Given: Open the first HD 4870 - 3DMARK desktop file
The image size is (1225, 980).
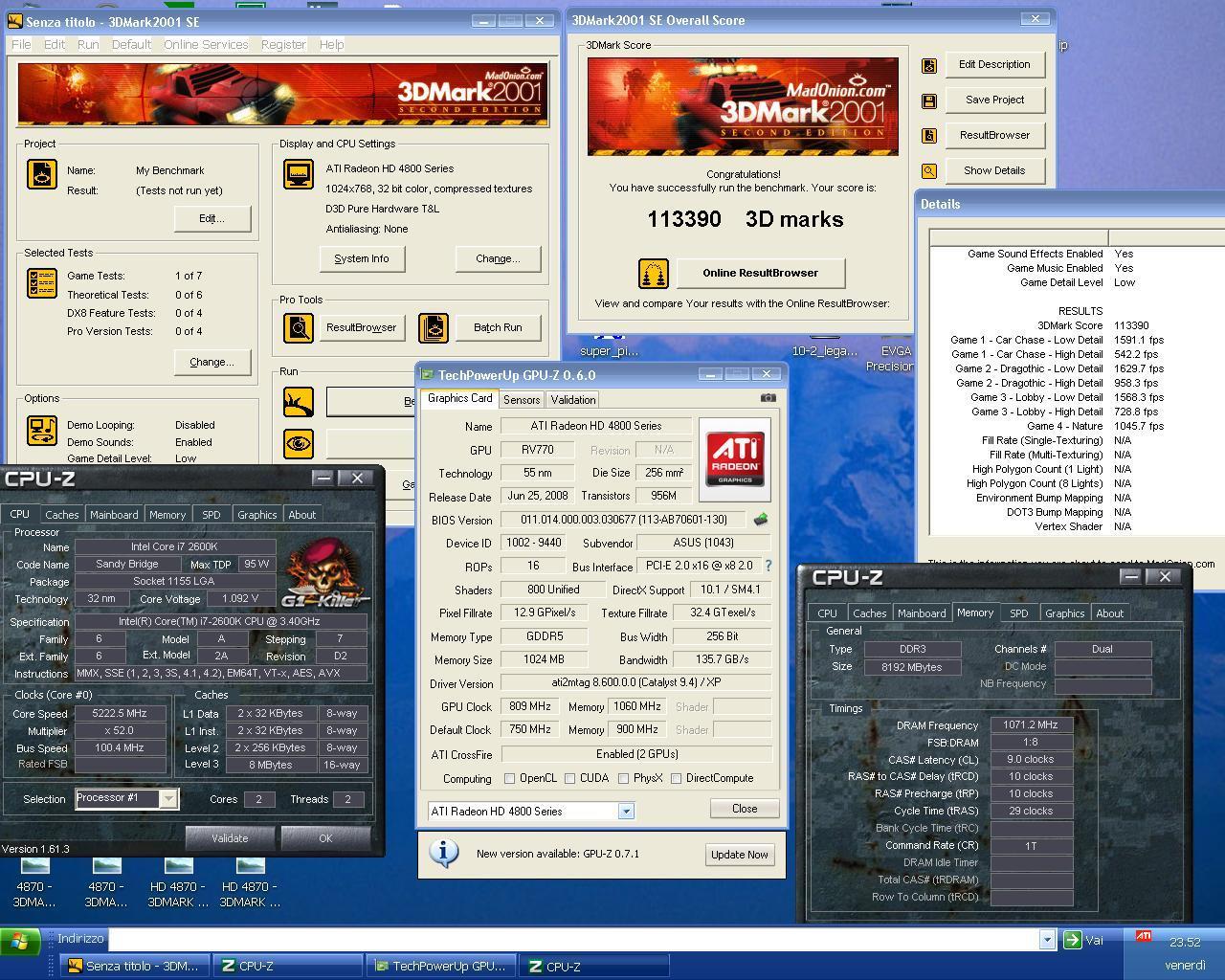Looking at the screenshot, I should pos(178,883).
